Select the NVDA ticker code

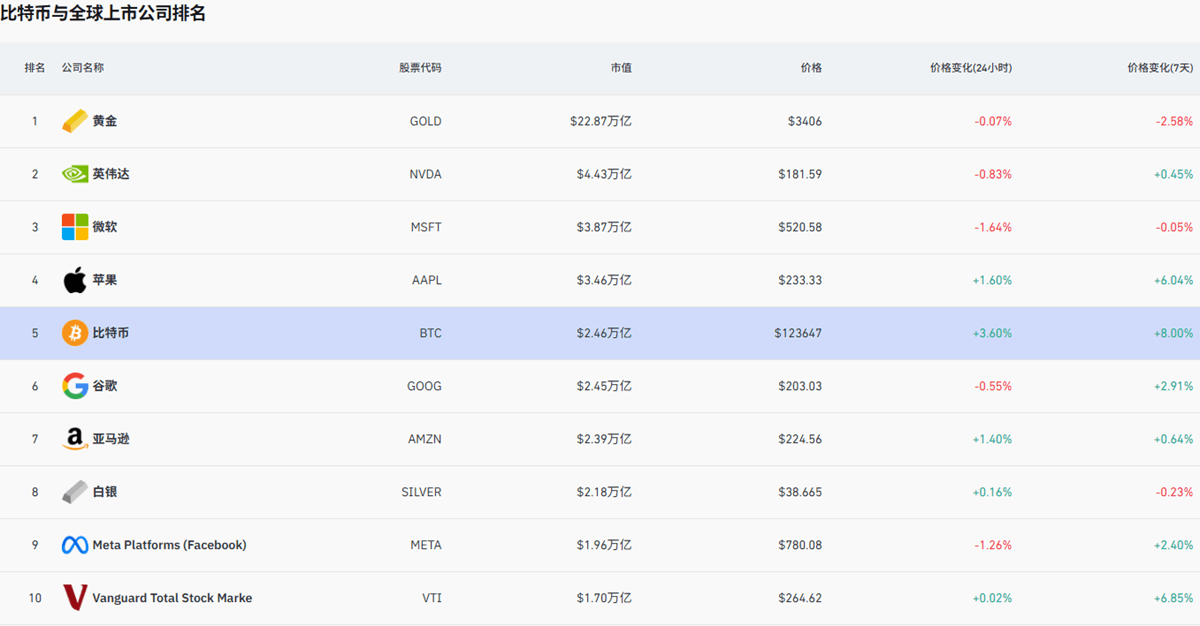point(425,174)
